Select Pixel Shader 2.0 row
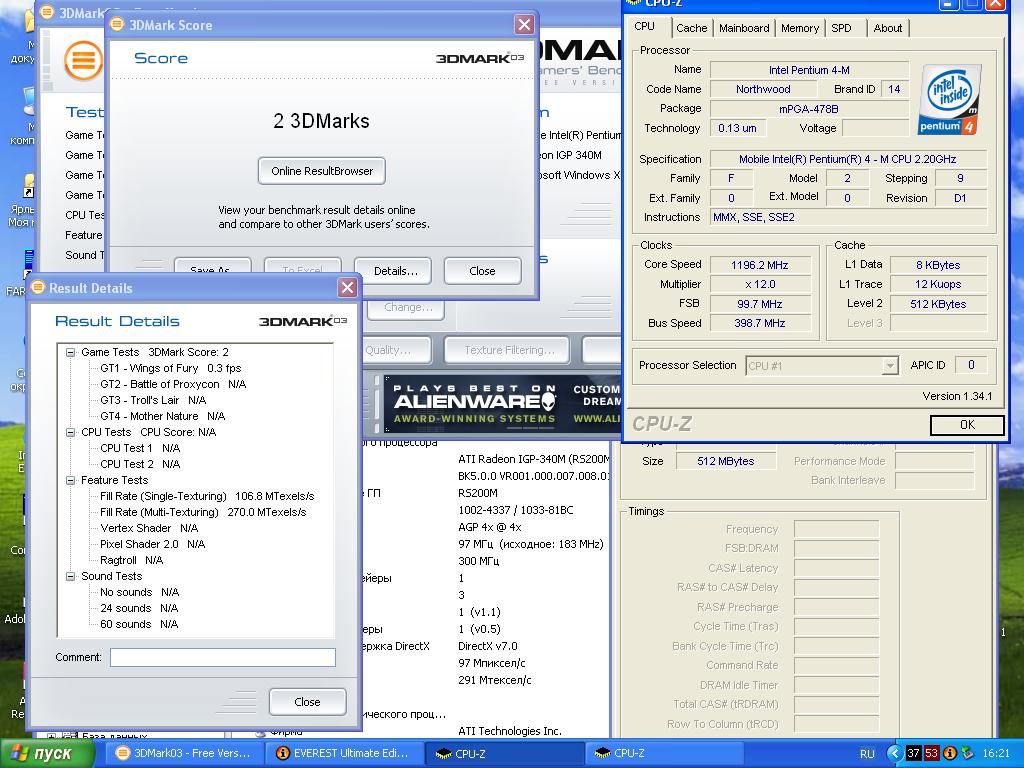Screen dimensions: 1024x768 pos(152,544)
